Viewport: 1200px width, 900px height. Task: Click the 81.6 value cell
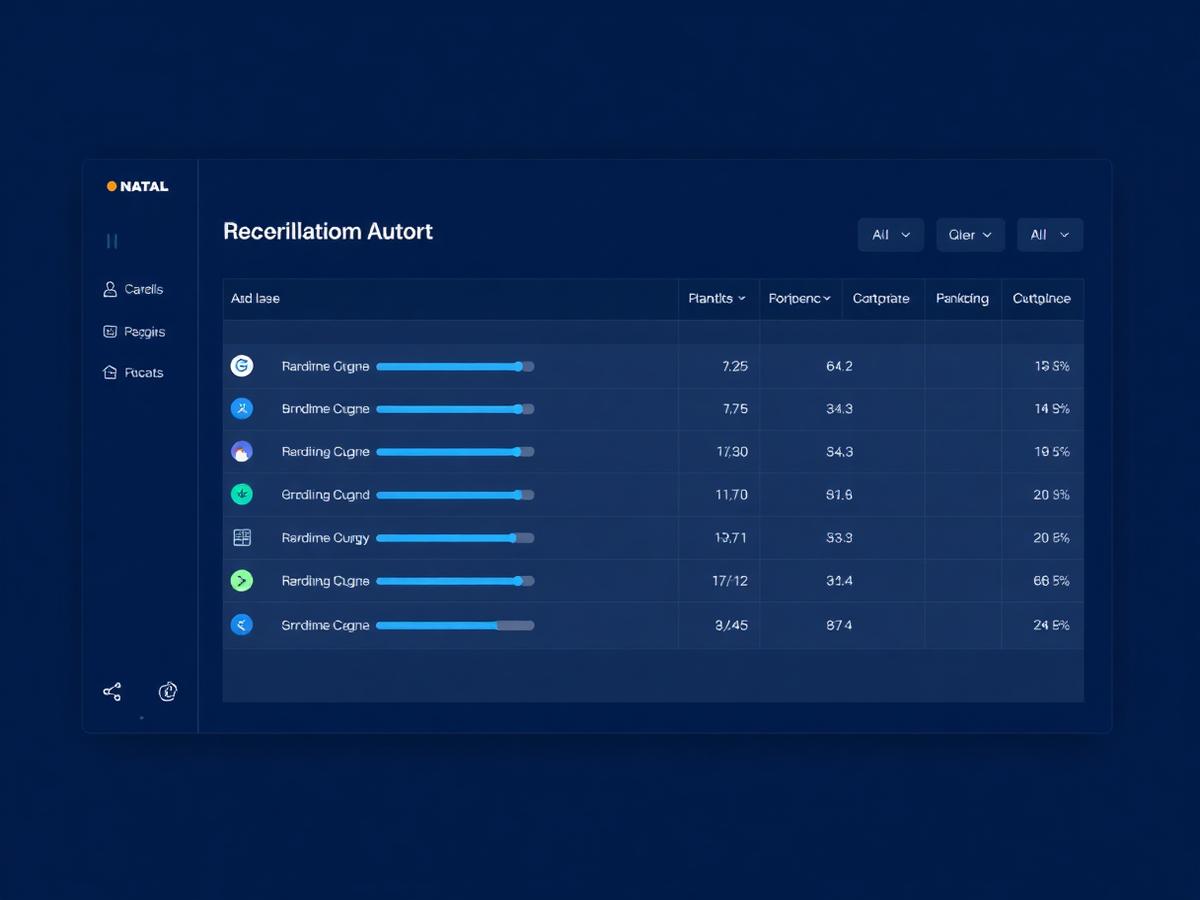point(839,495)
